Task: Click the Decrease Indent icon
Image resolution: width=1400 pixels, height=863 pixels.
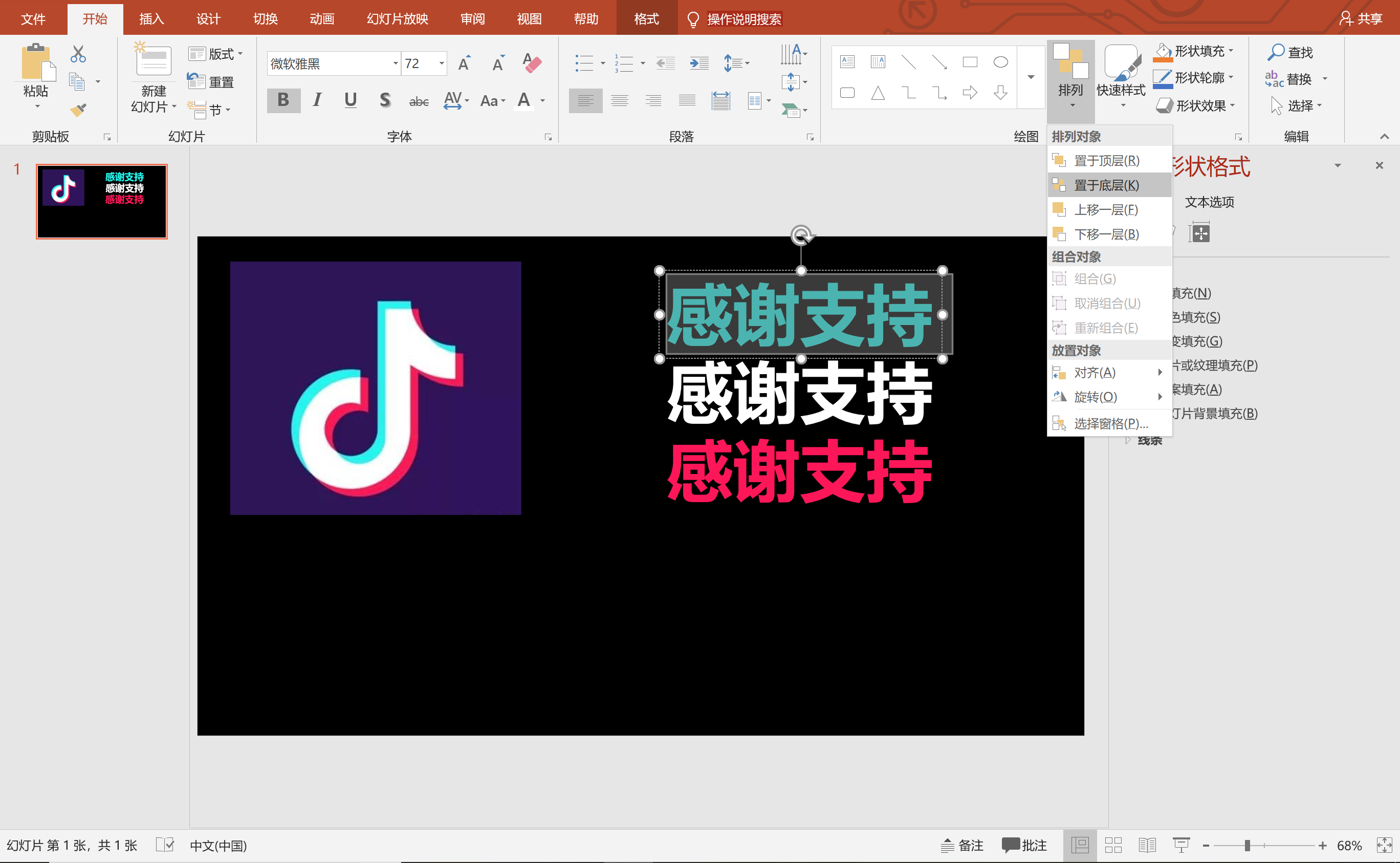Action: click(x=665, y=63)
